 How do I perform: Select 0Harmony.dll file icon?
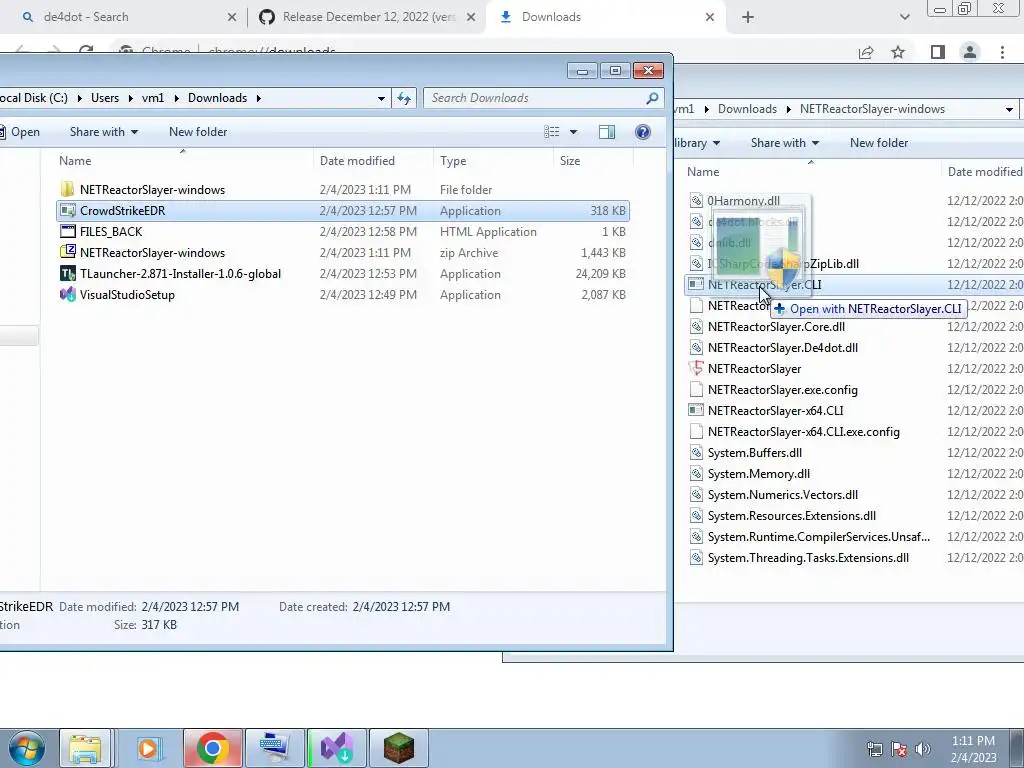(x=696, y=200)
